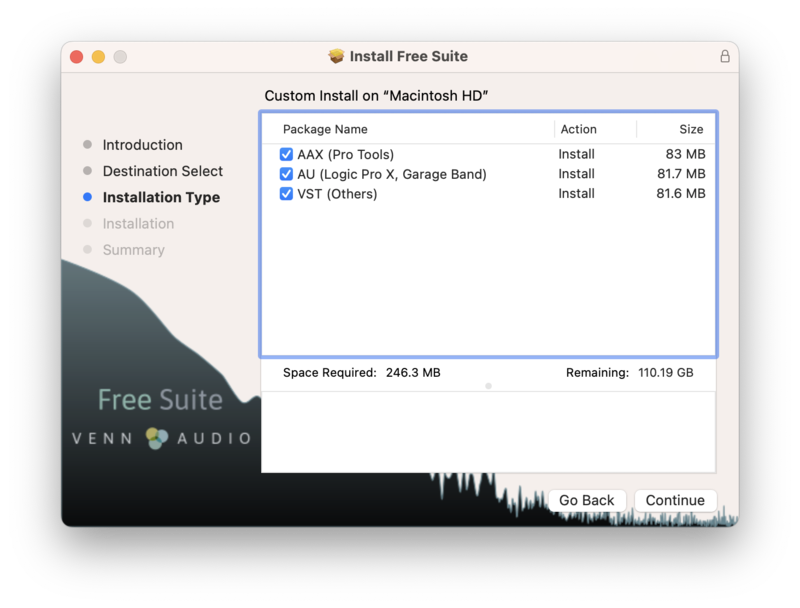Click the Action column header

tap(578, 129)
